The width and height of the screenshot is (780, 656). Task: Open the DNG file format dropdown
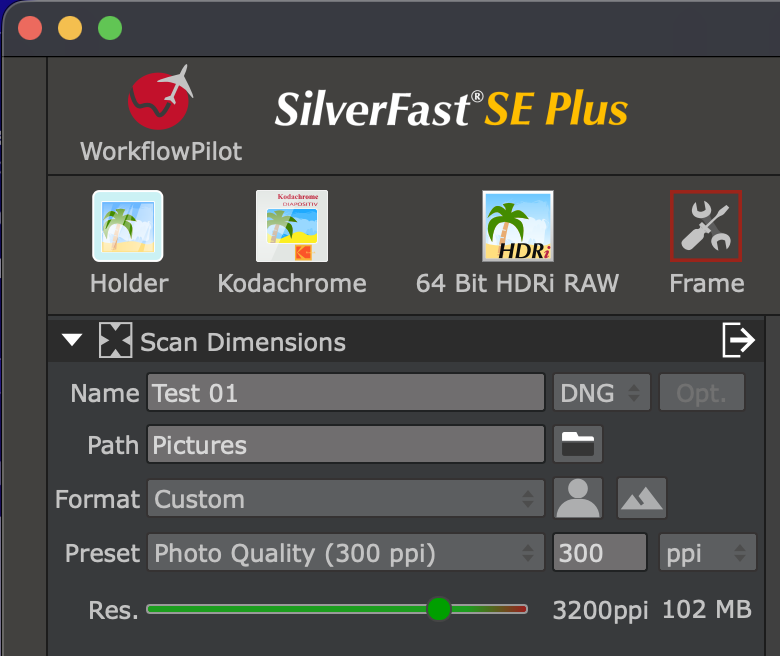pos(601,393)
